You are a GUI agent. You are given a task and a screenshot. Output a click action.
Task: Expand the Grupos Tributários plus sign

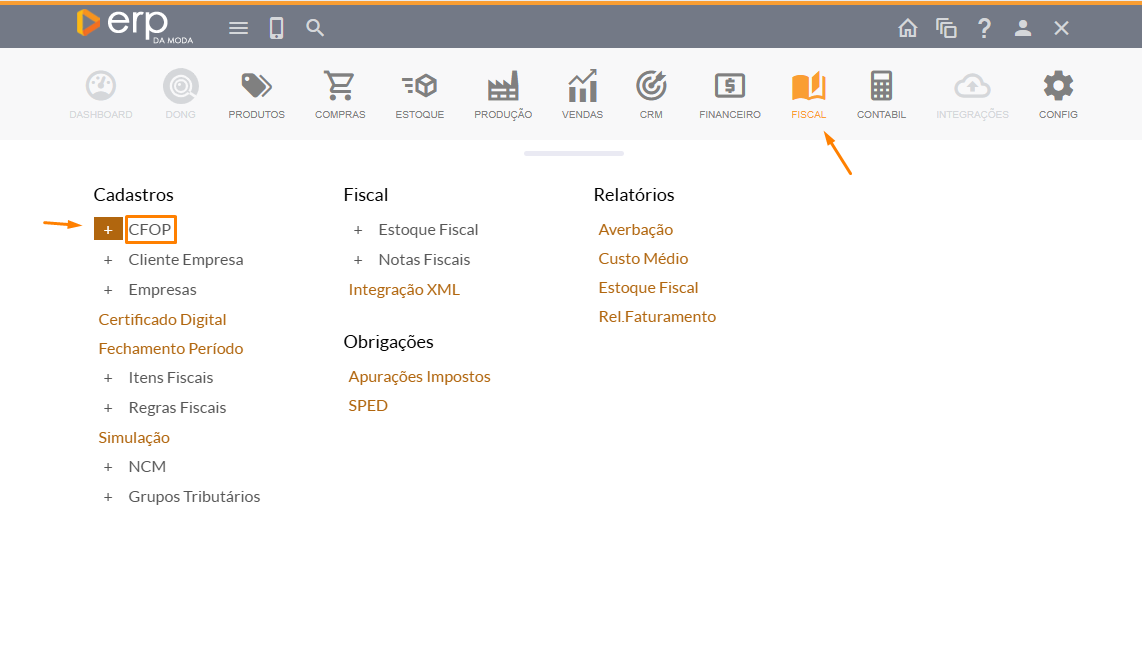108,497
